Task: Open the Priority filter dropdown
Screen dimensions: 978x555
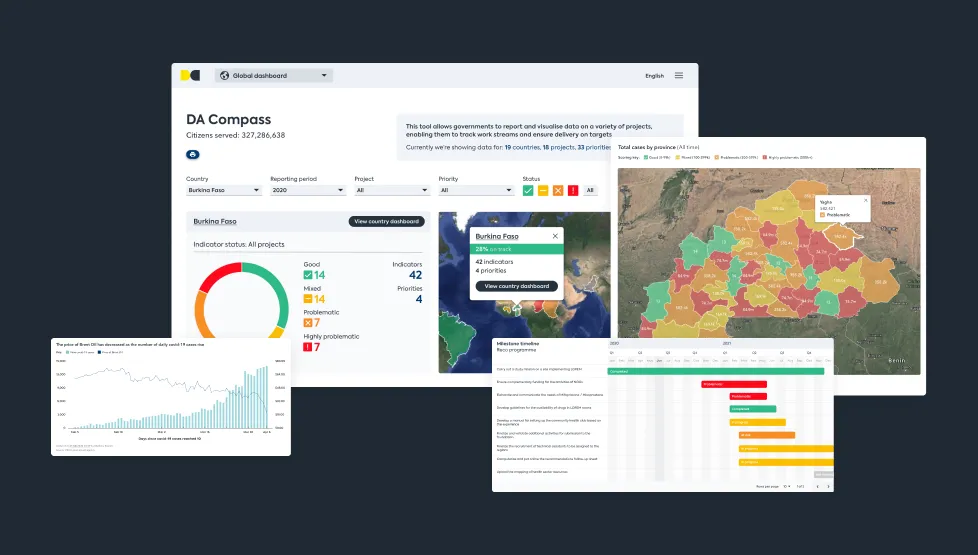Action: coord(475,190)
